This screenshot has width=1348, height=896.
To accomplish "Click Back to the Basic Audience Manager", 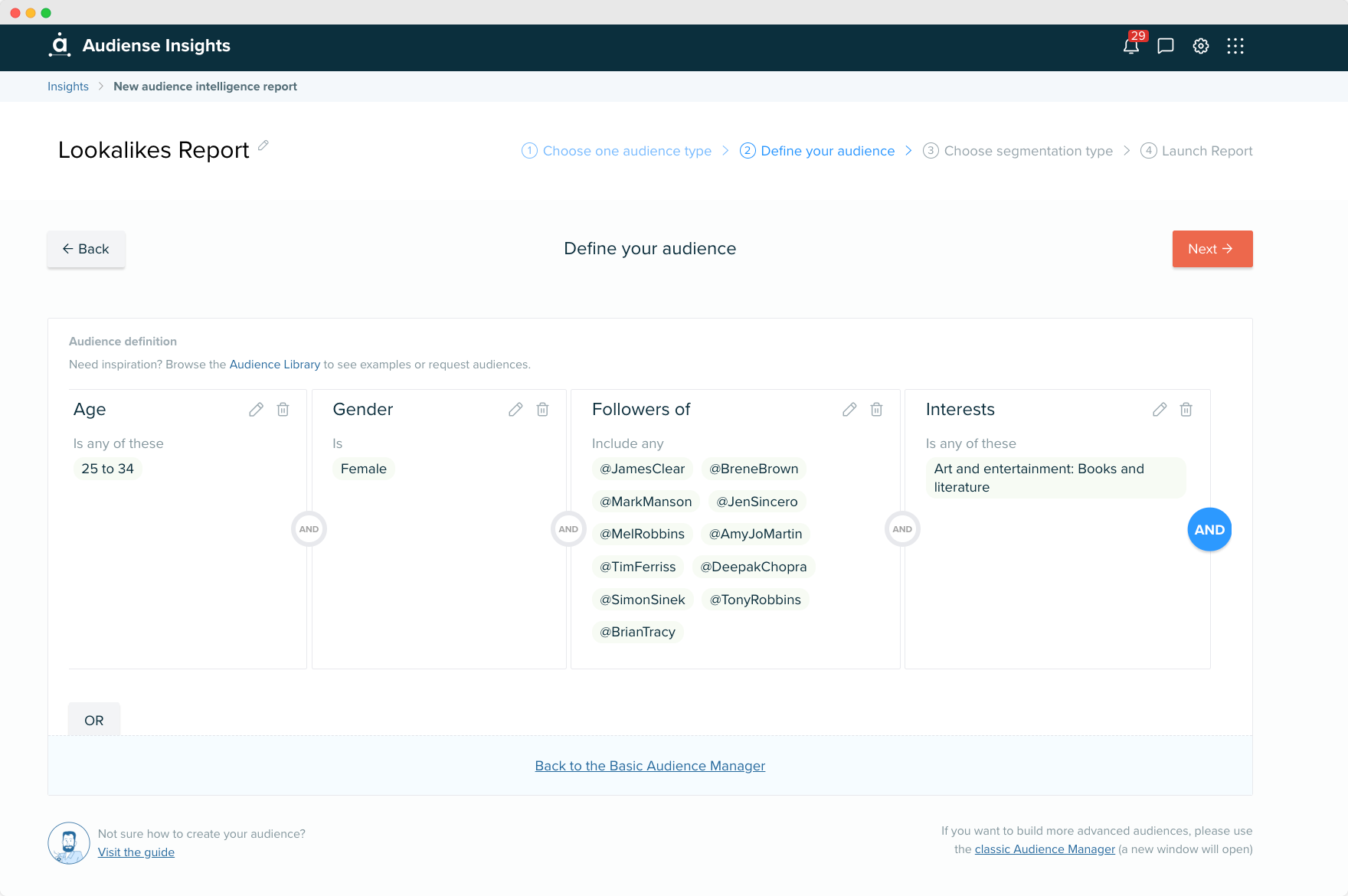I will coord(650,766).
